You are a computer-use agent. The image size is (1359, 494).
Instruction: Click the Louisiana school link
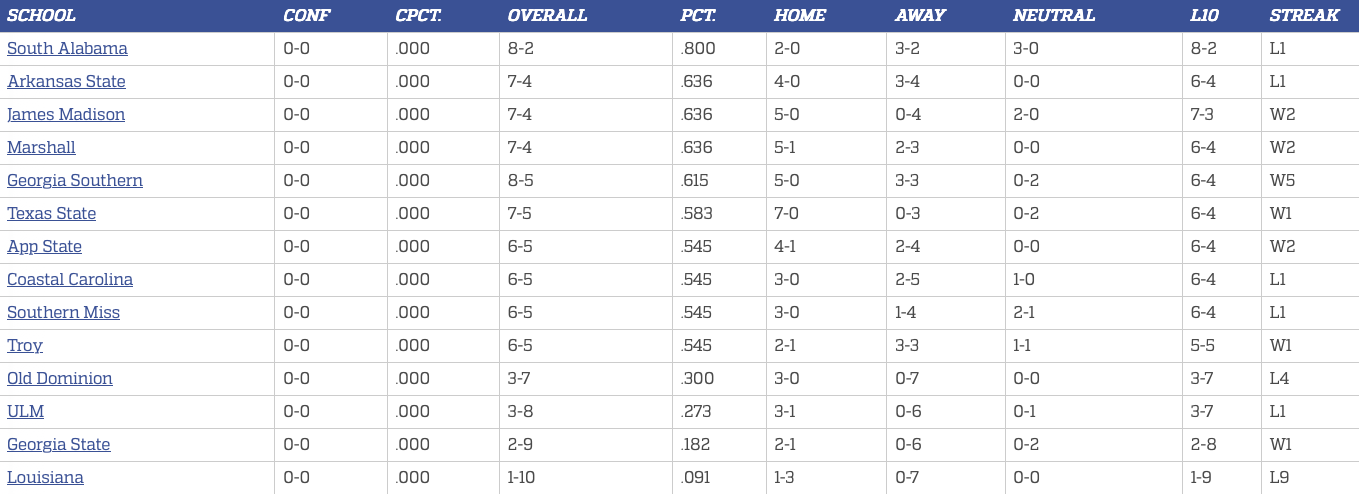point(46,478)
